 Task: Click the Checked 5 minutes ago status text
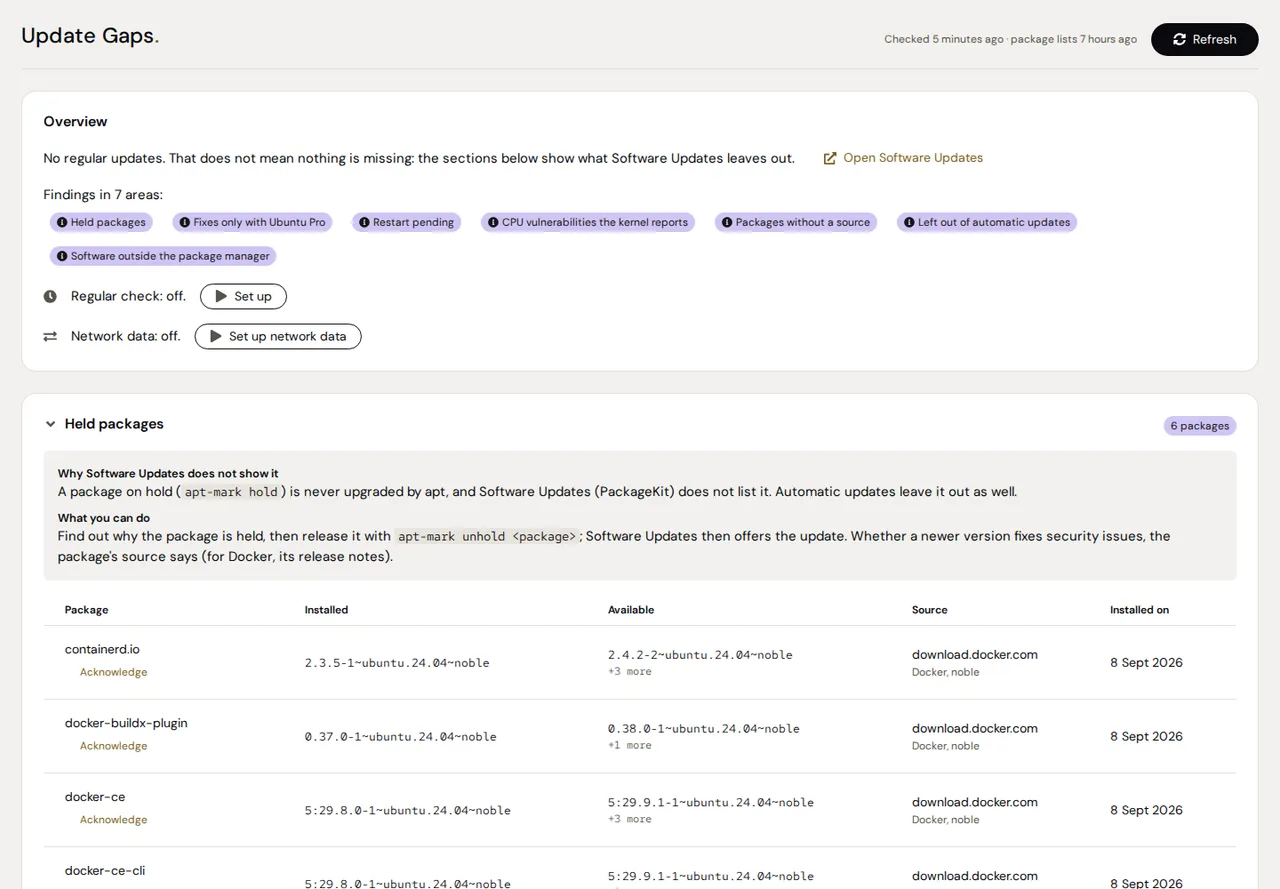point(943,39)
